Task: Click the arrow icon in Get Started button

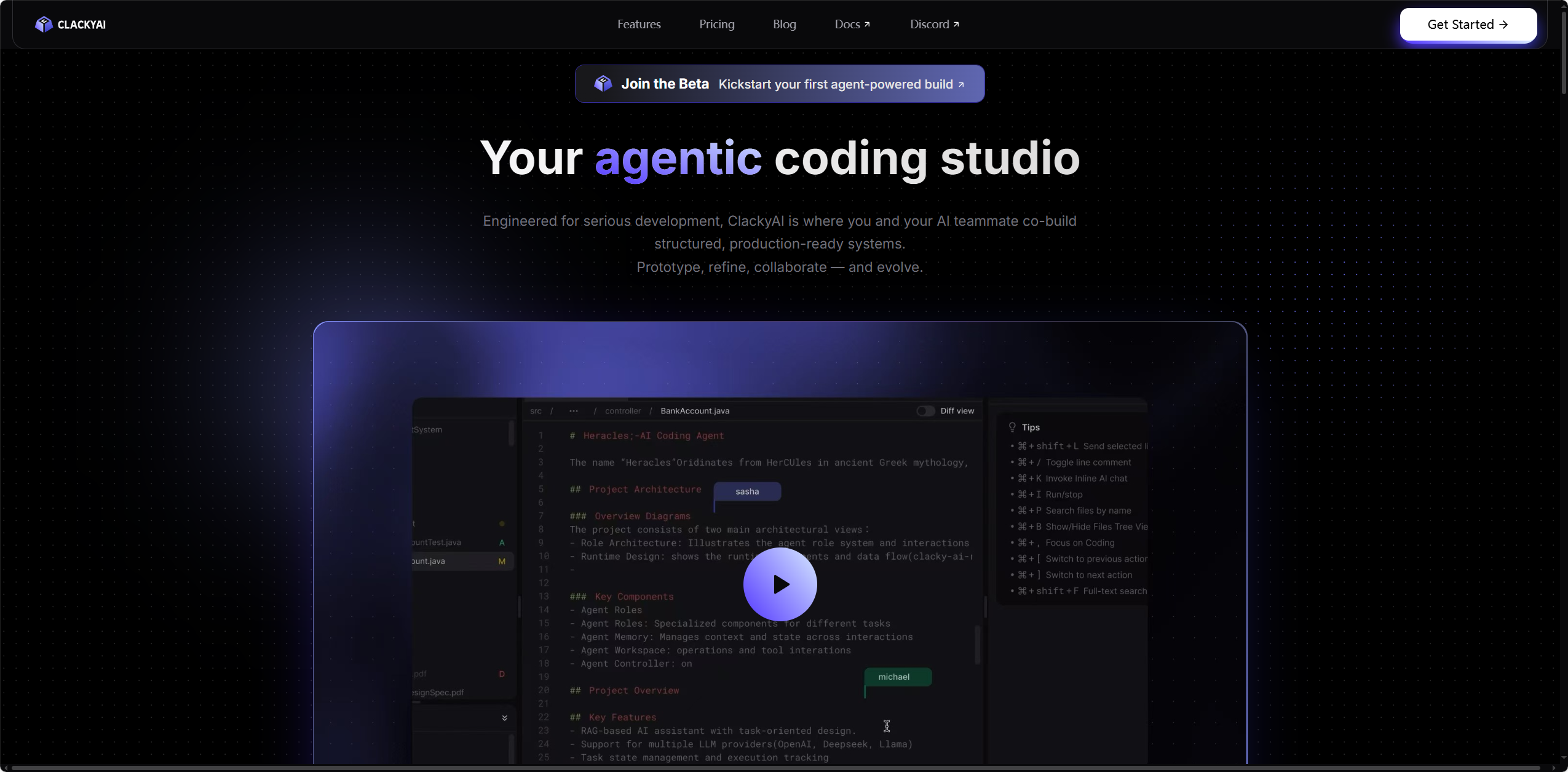Action: (x=1503, y=25)
